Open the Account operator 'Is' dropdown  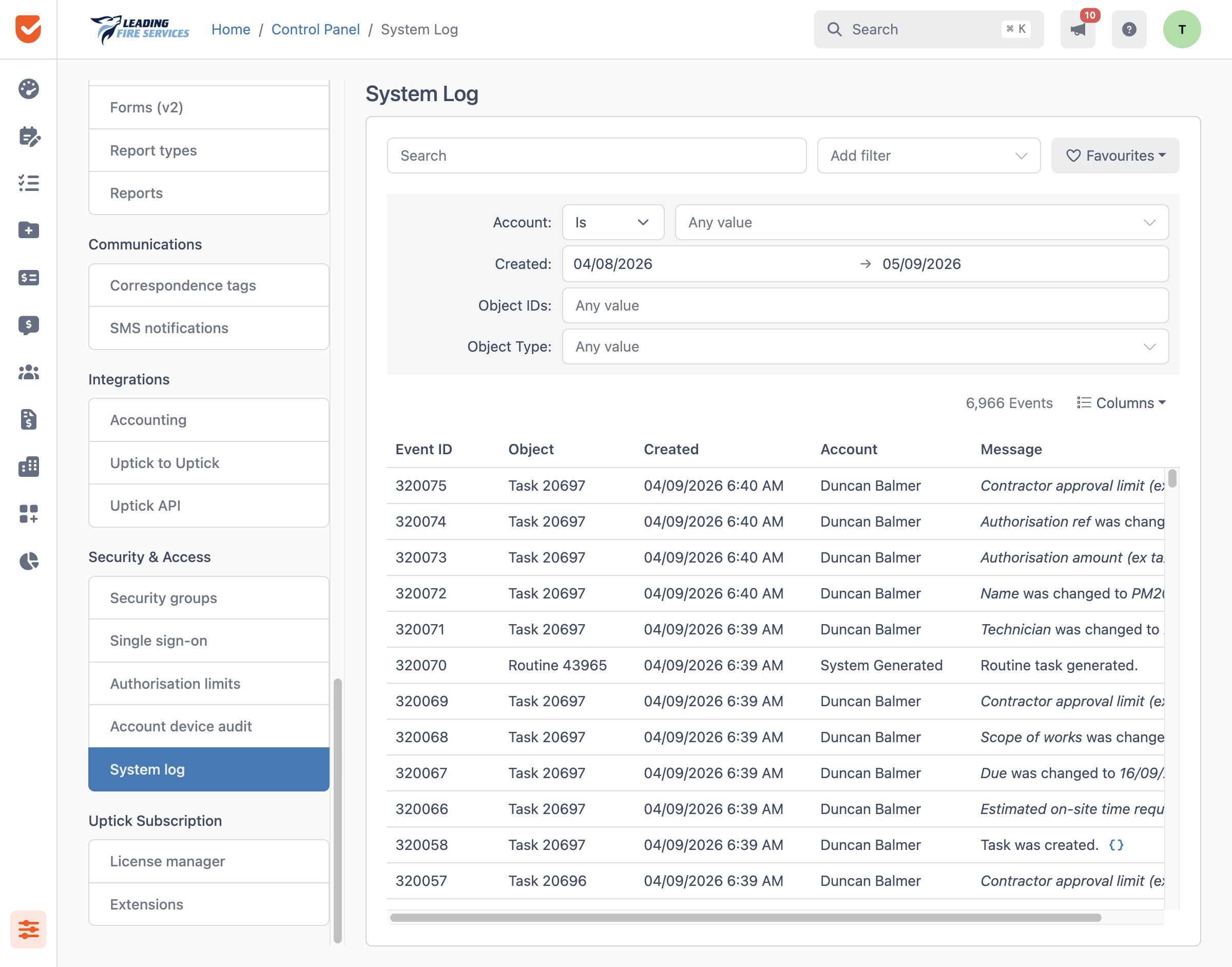click(612, 222)
